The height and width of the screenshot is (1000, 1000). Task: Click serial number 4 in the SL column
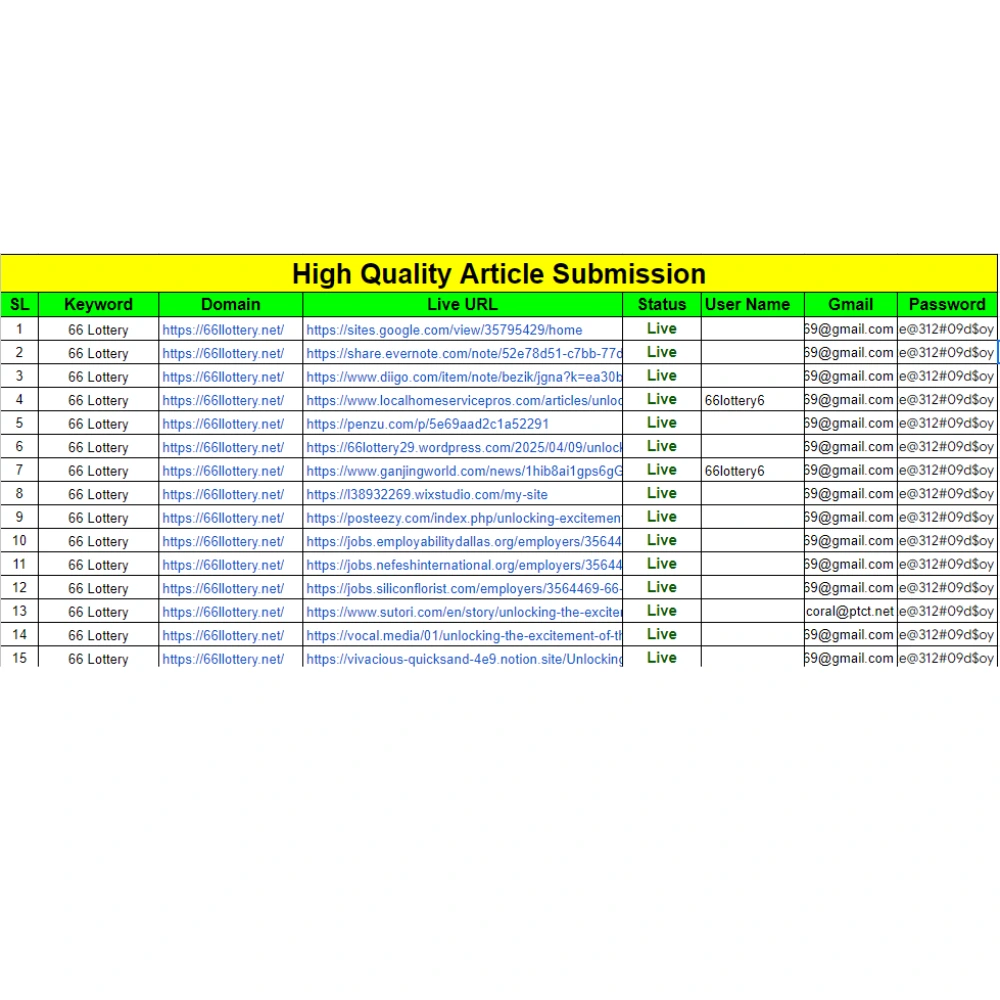pyautogui.click(x=20, y=400)
